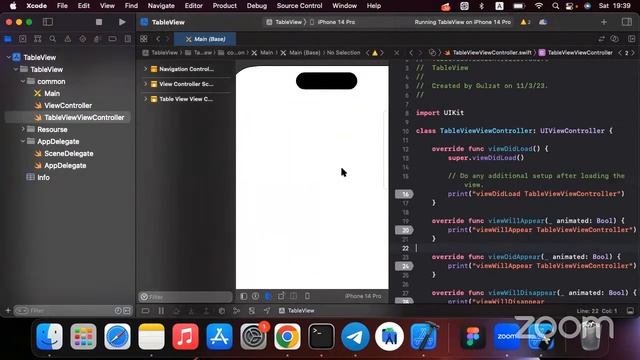640x360 pixels.
Task: Close the assistant editor with the X
Action: (x=396, y=53)
